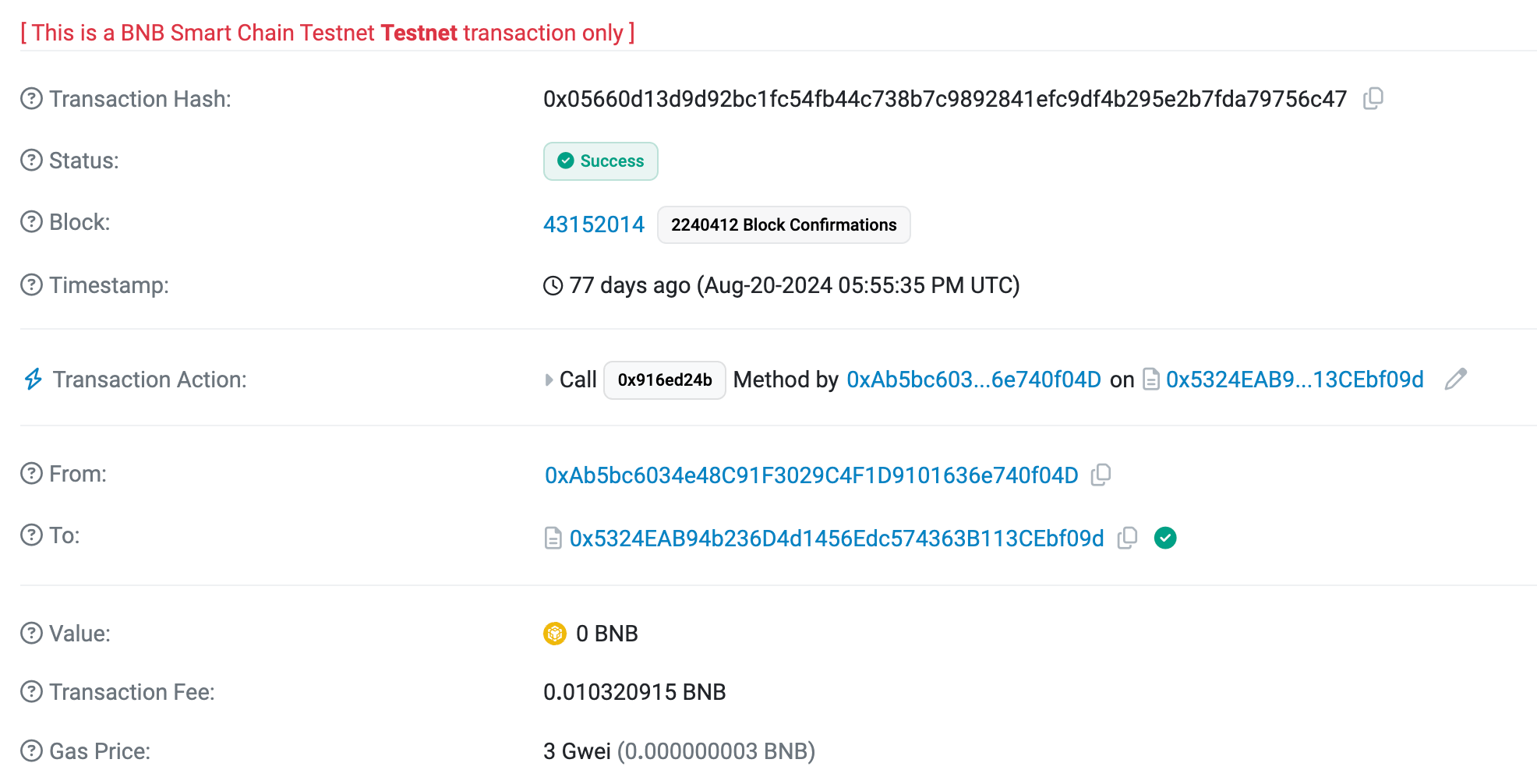
Task: Expand the Transaction Action call arrow
Action: point(549,380)
